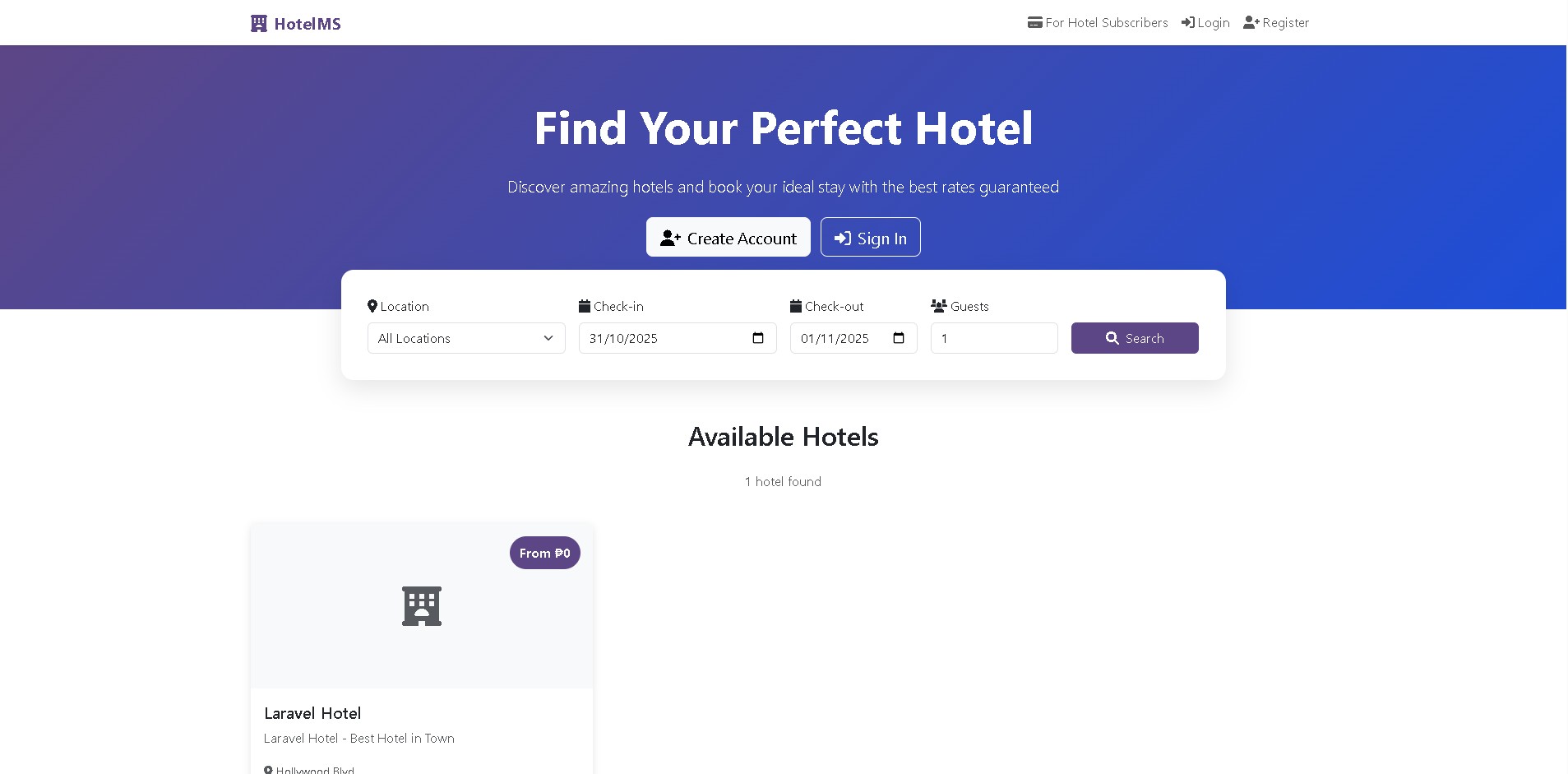Go to Login in the top navigation
Image resolution: width=1568 pixels, height=774 pixels.
1213,23
